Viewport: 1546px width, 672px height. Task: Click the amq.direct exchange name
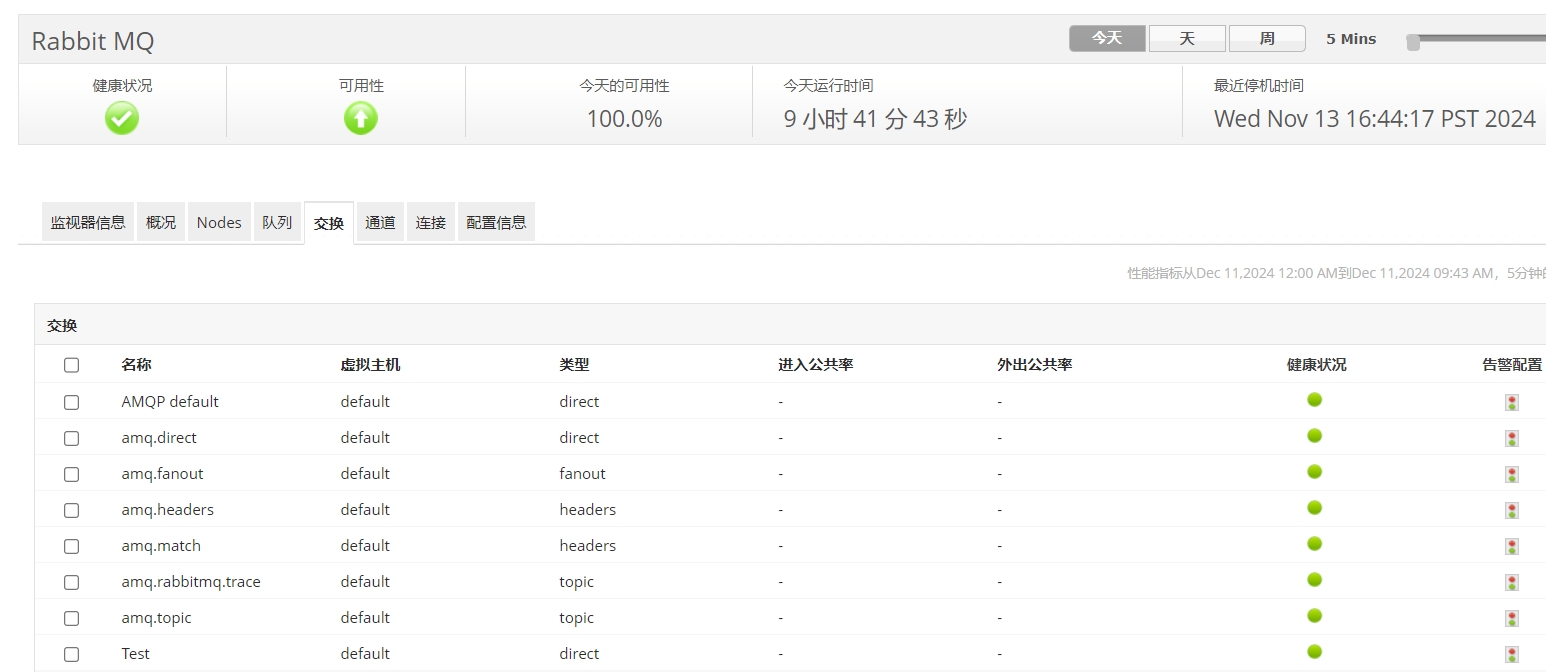click(x=159, y=438)
